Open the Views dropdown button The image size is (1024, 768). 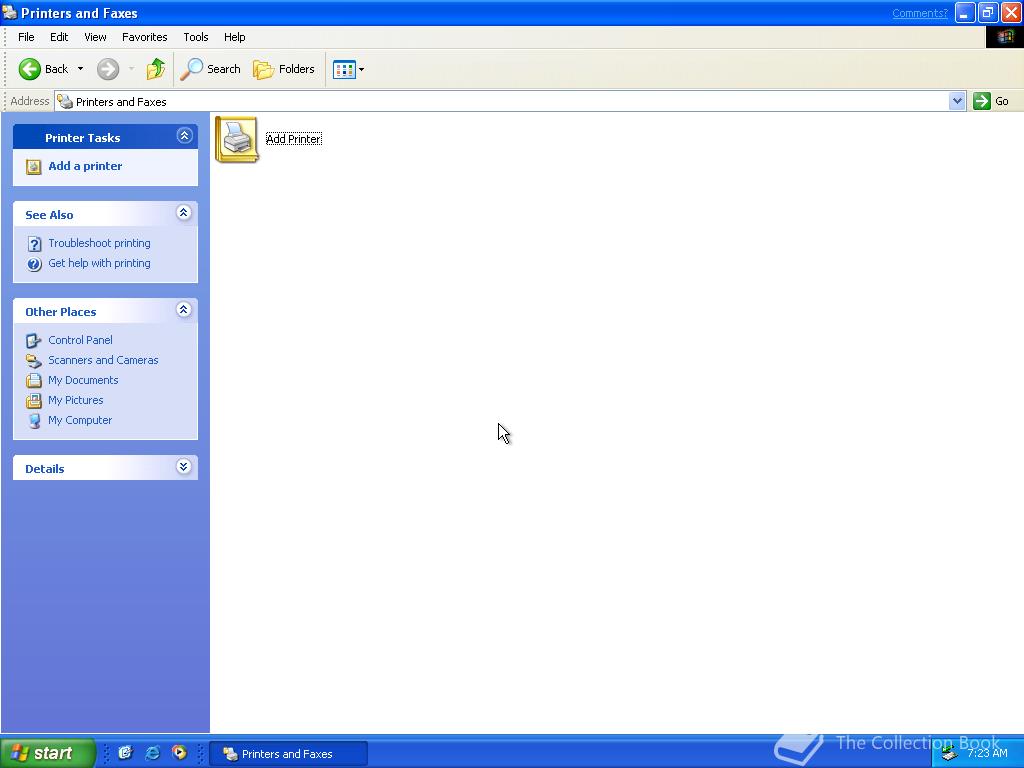pyautogui.click(x=348, y=69)
